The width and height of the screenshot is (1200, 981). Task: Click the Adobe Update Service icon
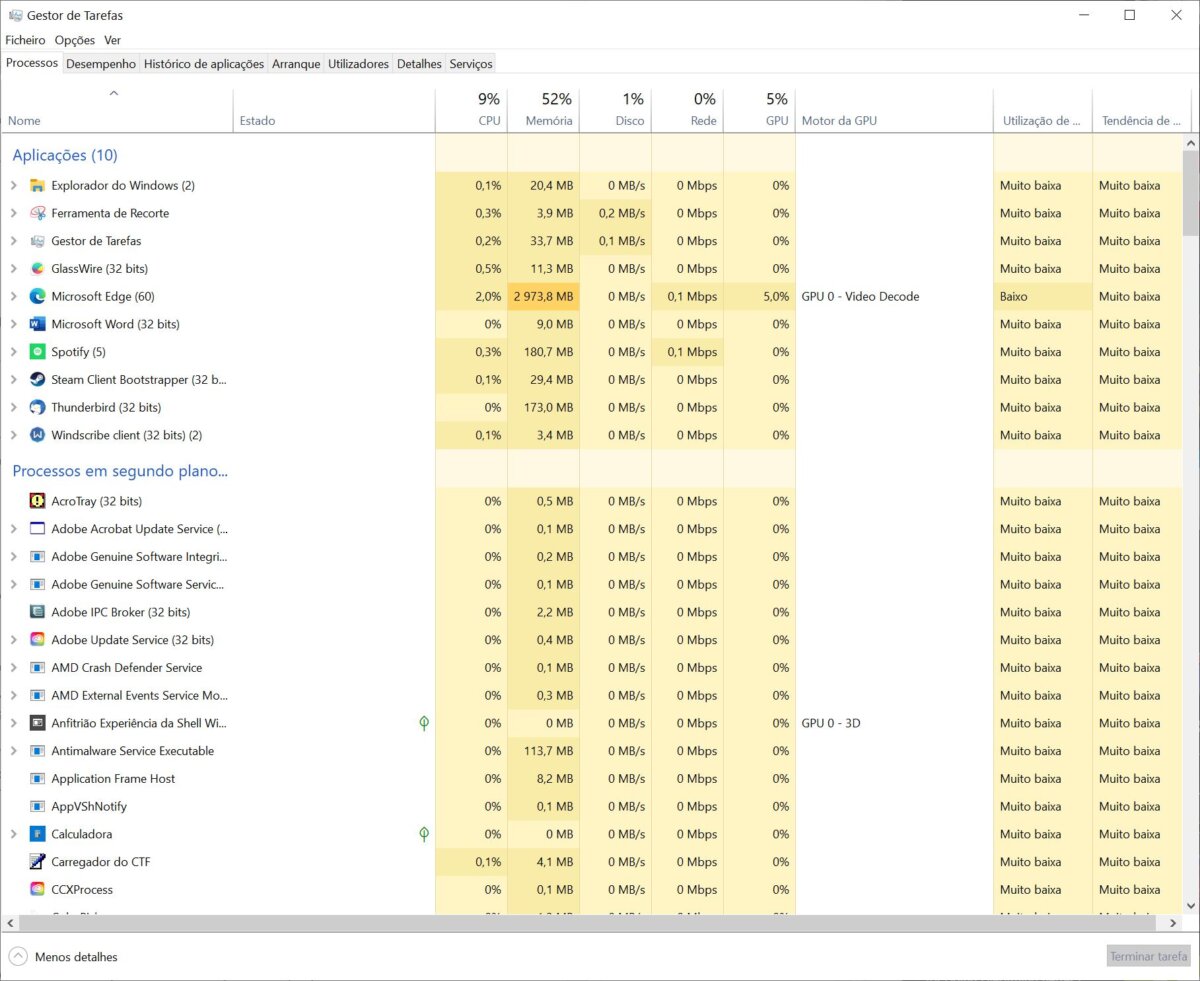pyautogui.click(x=37, y=640)
